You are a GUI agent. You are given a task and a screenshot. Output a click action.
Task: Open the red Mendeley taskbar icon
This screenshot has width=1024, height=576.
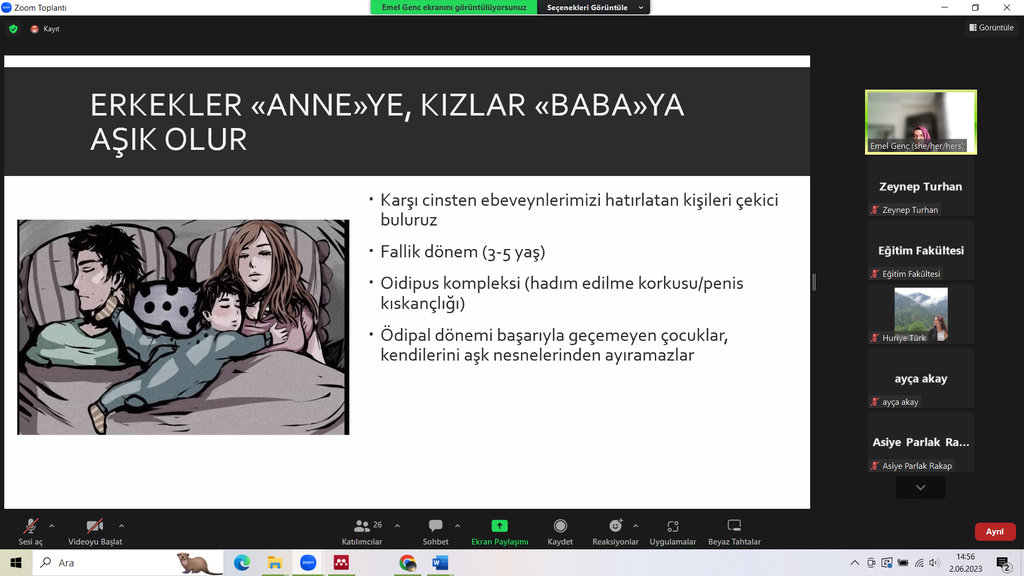341,562
